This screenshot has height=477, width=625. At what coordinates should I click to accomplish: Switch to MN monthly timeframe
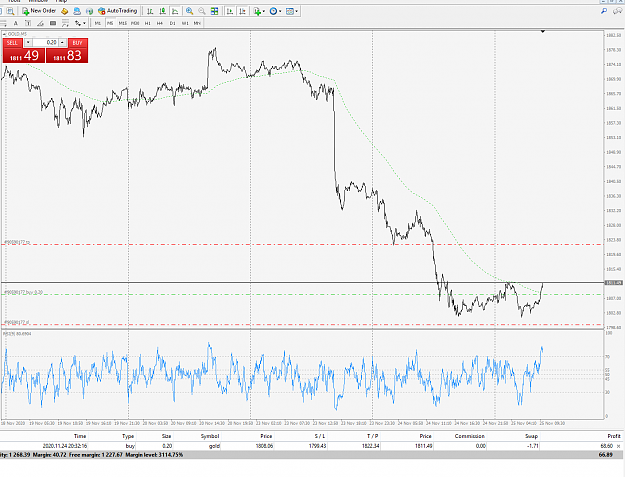coord(197,23)
